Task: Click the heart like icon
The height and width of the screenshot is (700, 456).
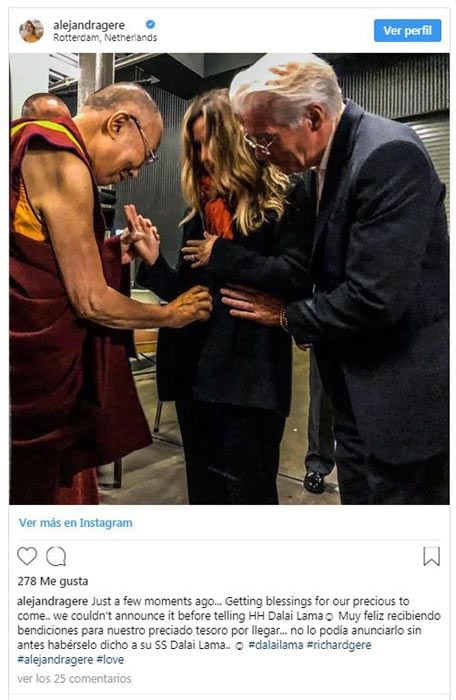Action: click(27, 556)
